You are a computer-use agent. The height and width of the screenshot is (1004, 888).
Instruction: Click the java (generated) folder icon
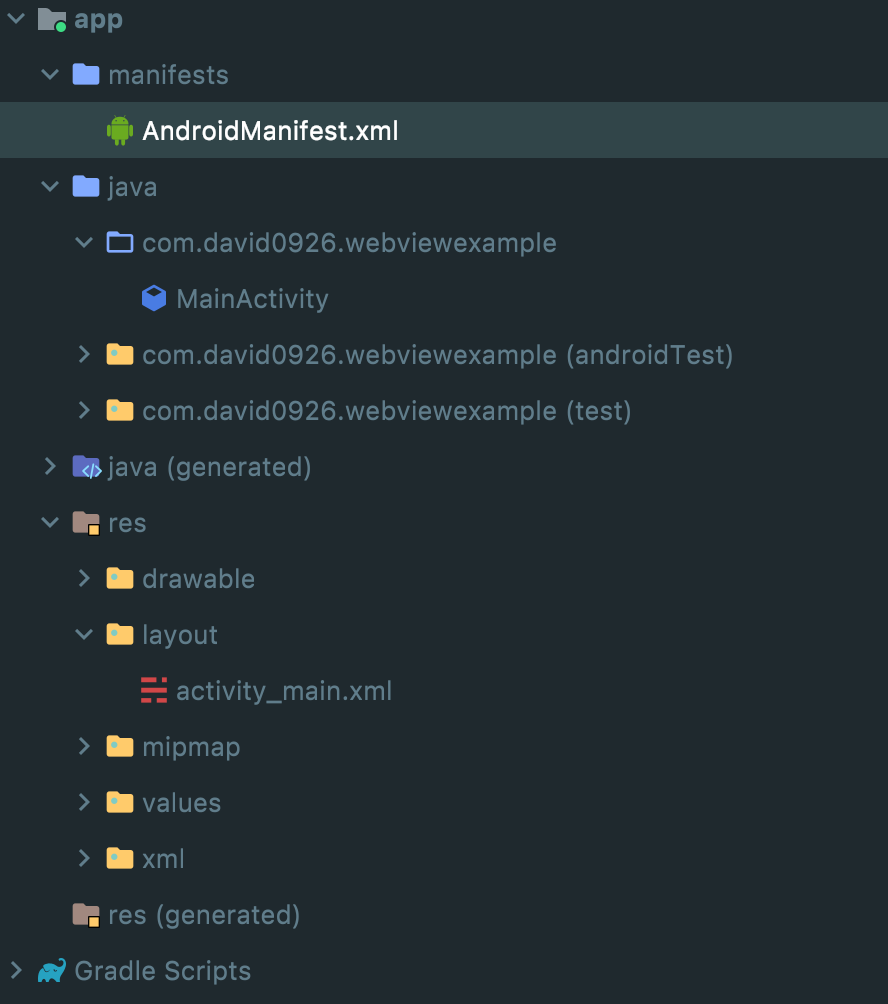pos(86,467)
